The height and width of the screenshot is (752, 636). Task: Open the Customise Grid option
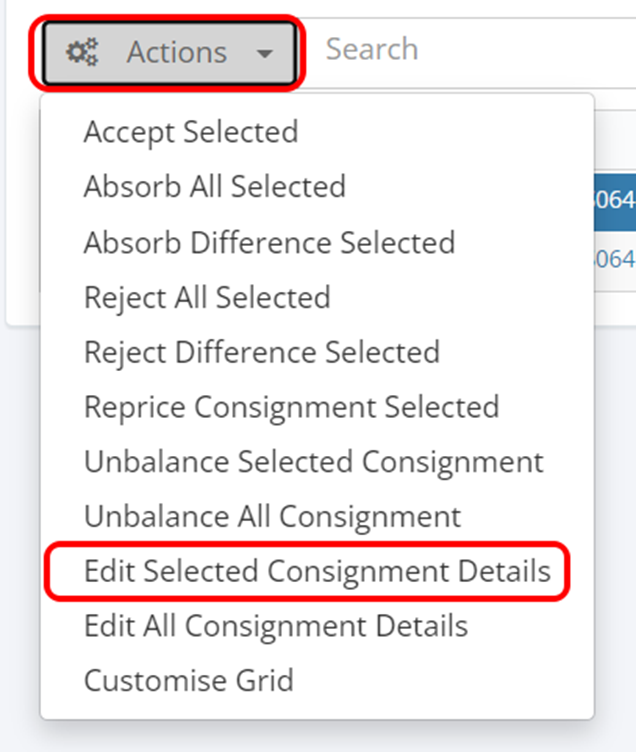coord(188,681)
